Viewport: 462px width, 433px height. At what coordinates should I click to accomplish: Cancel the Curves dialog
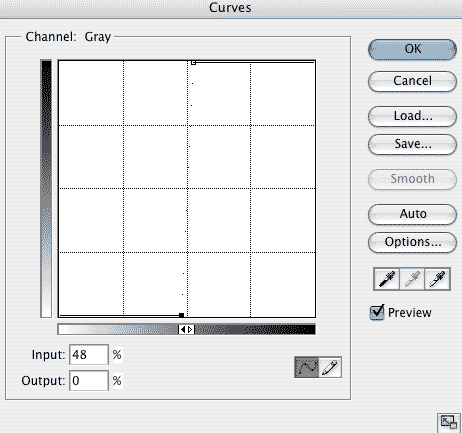412,81
